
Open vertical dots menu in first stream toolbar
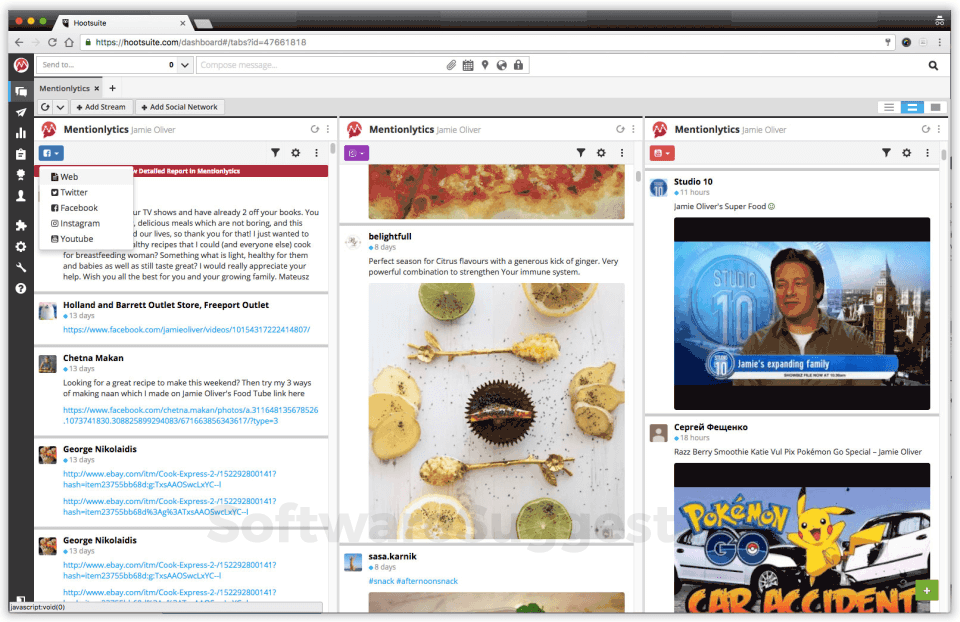(316, 153)
